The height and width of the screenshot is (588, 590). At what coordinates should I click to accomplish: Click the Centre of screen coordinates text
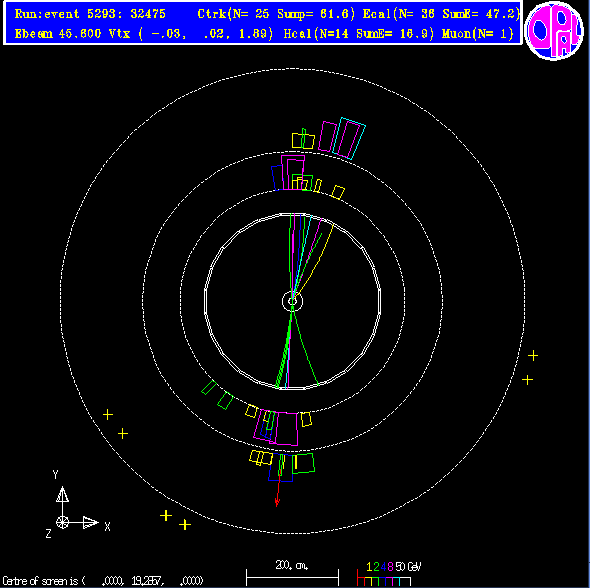pos(103,581)
